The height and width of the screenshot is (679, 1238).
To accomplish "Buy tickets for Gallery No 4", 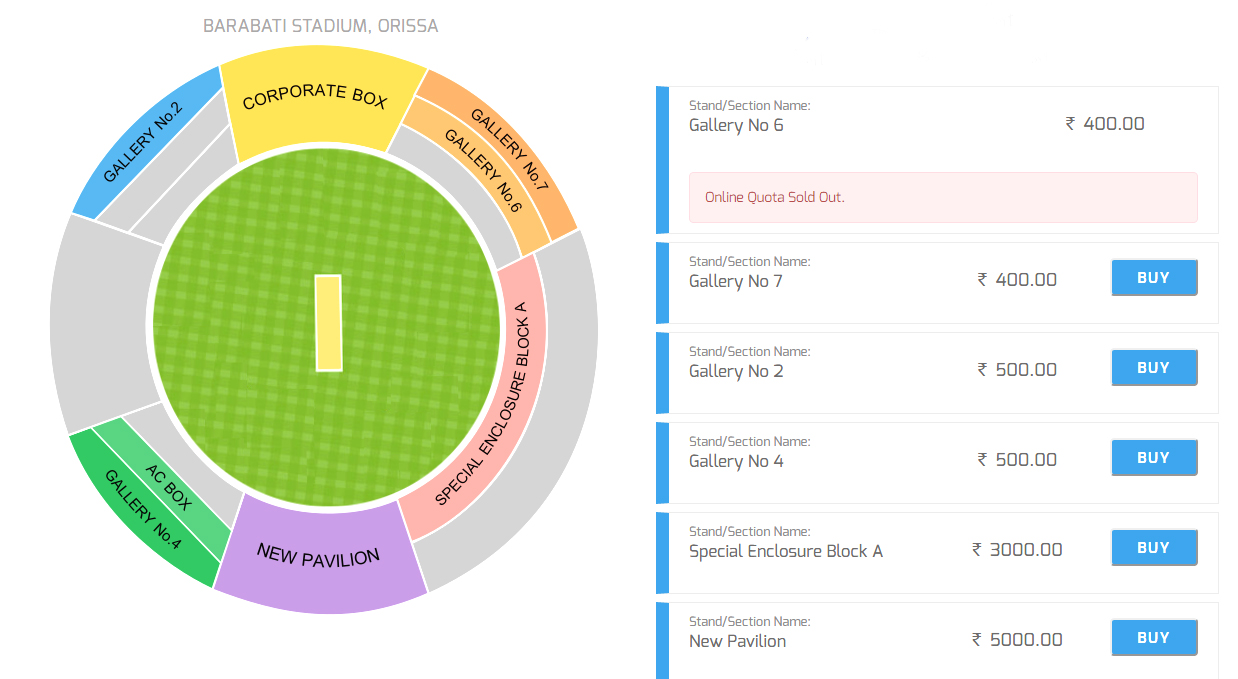I will (x=1154, y=458).
